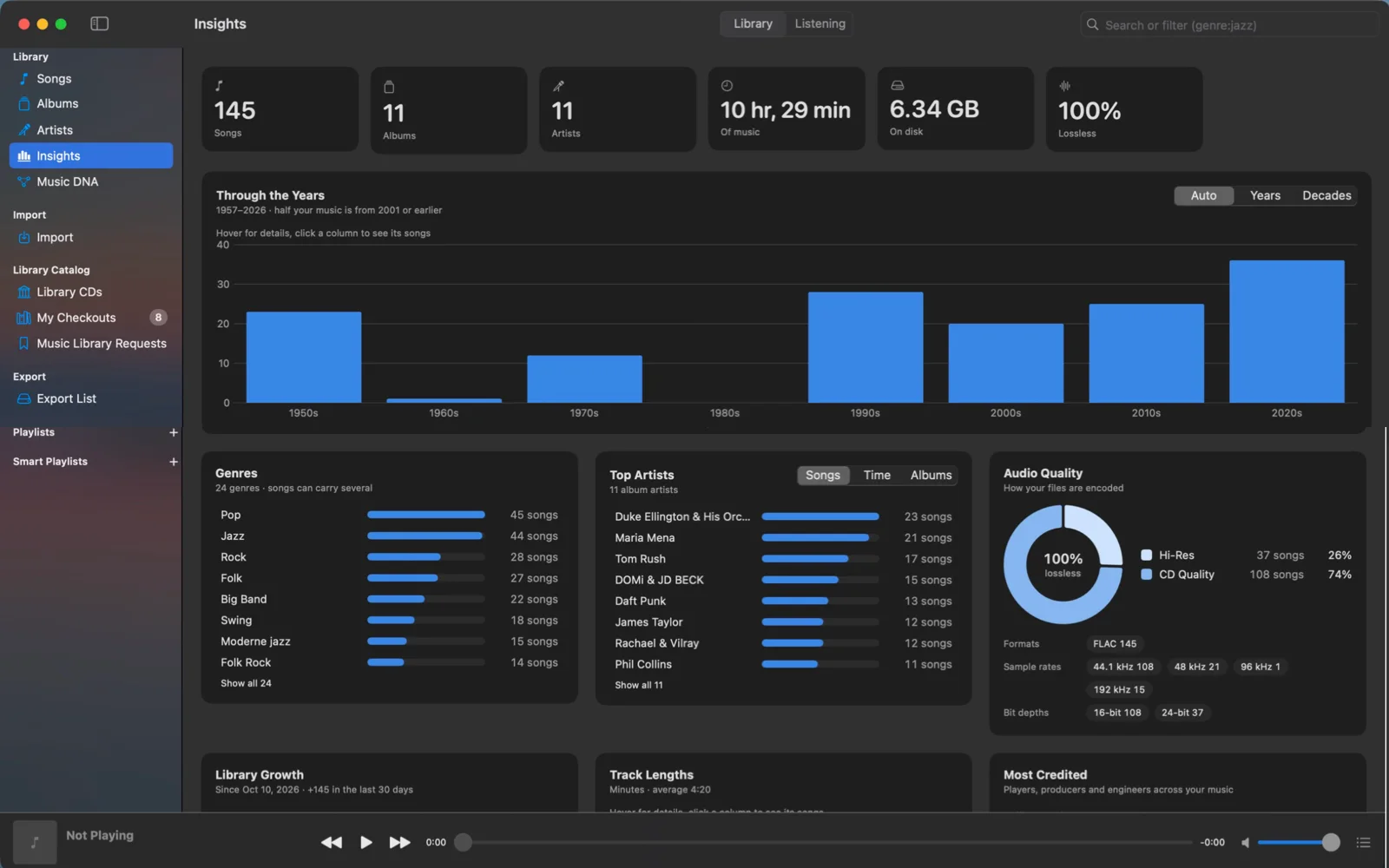Image resolution: width=1389 pixels, height=868 pixels.
Task: Set chart grouping to Decades
Action: click(1326, 196)
